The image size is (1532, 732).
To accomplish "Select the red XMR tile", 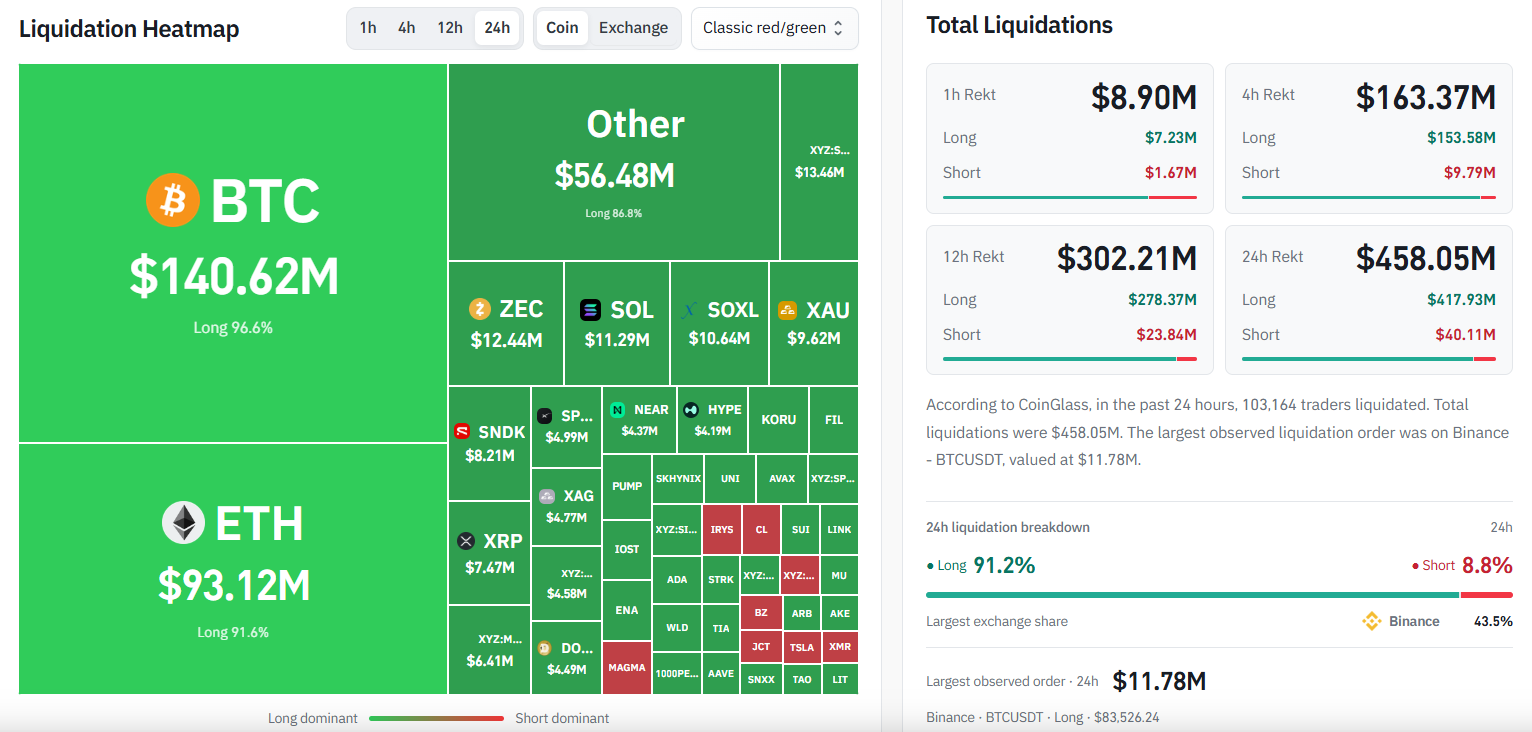I will coord(840,647).
